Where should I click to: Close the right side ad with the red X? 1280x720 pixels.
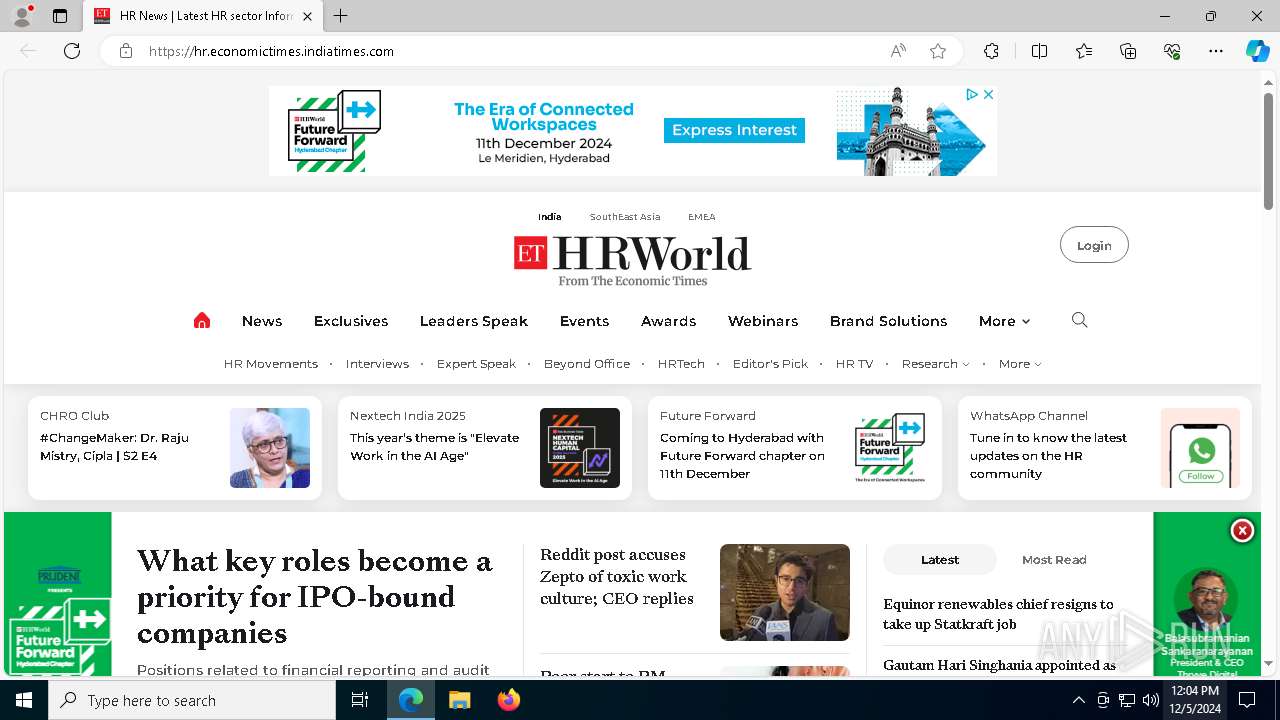[x=1242, y=531]
